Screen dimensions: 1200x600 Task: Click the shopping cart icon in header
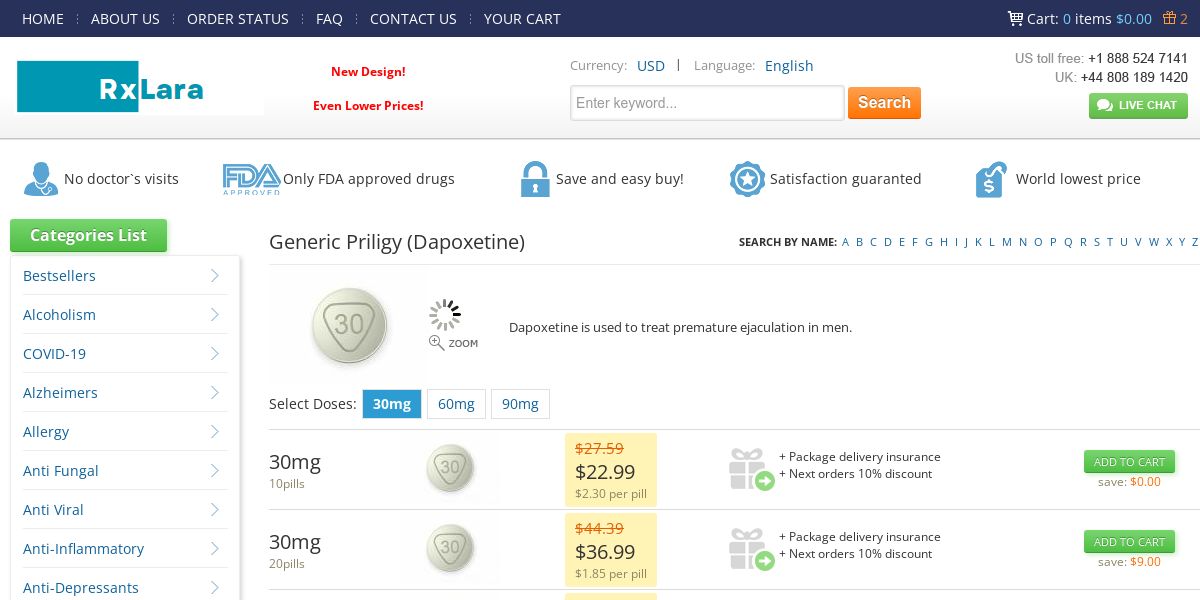[x=1015, y=18]
